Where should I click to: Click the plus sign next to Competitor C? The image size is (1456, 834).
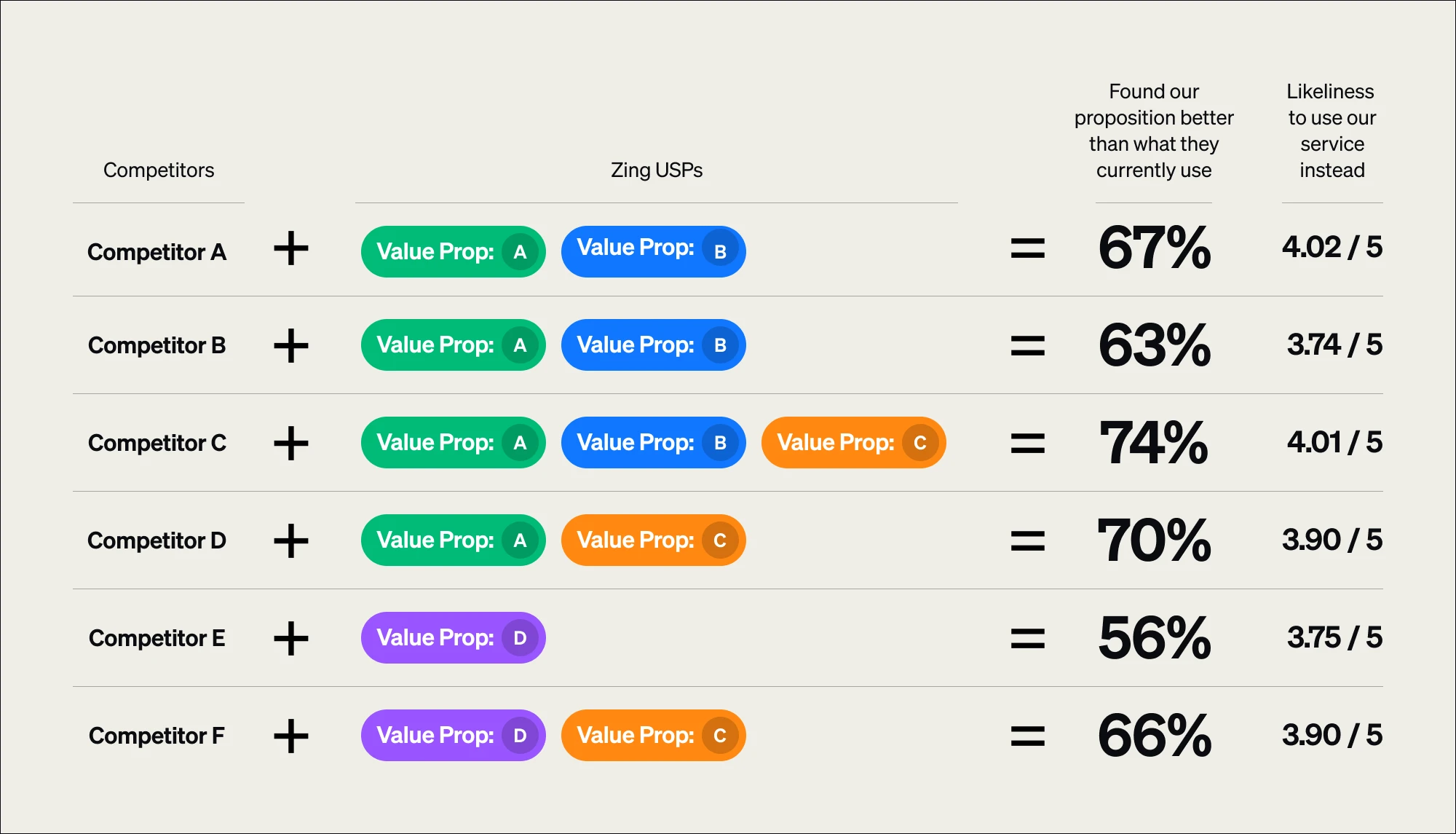pyautogui.click(x=291, y=444)
